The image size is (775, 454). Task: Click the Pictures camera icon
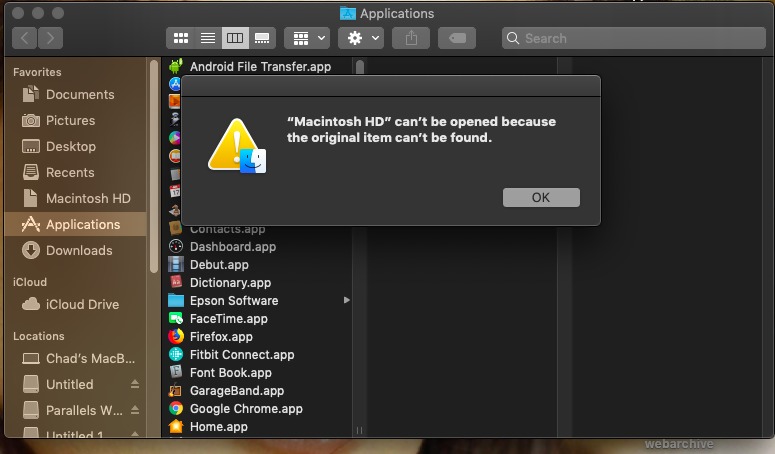pyautogui.click(x=31, y=120)
